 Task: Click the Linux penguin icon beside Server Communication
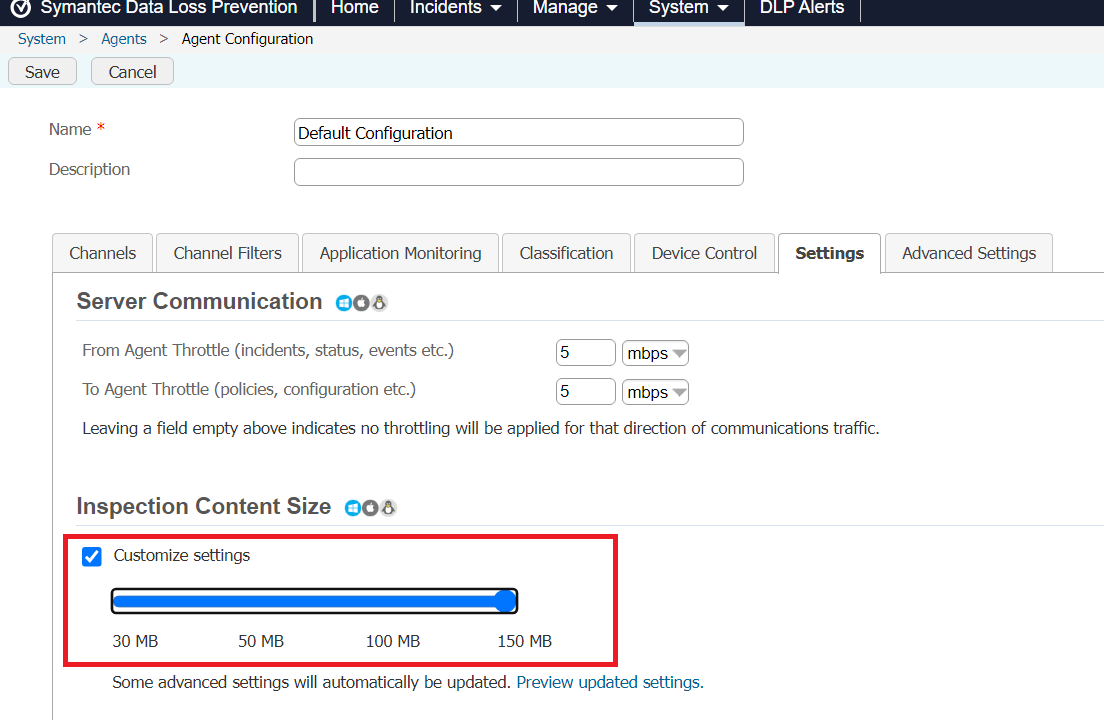click(380, 303)
